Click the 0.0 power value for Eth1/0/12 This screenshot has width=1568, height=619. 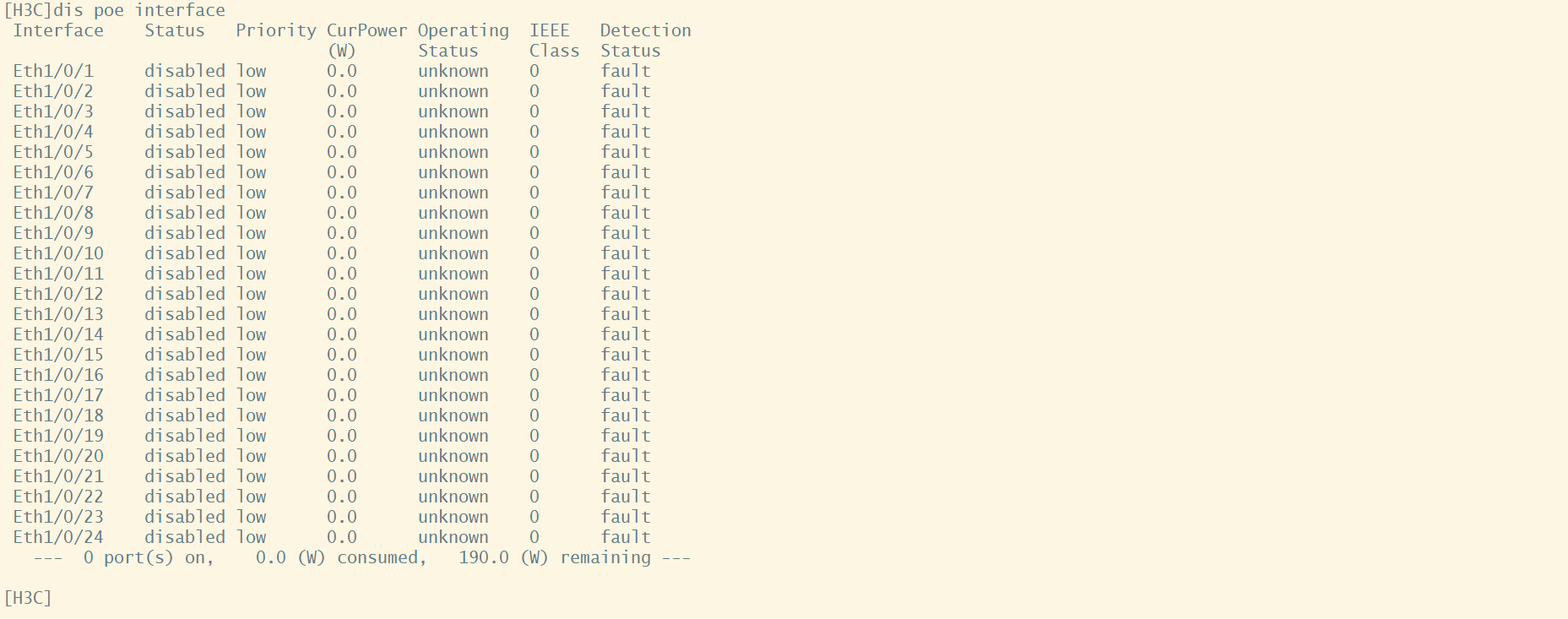coord(342,294)
